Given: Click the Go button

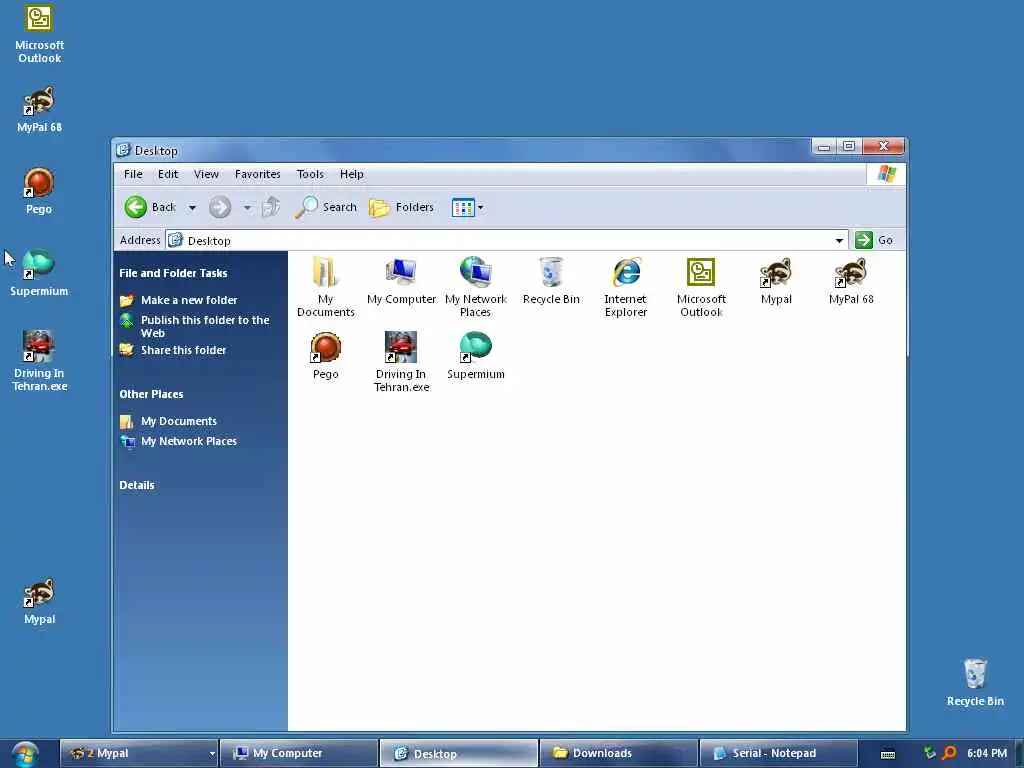Looking at the screenshot, I should [874, 240].
